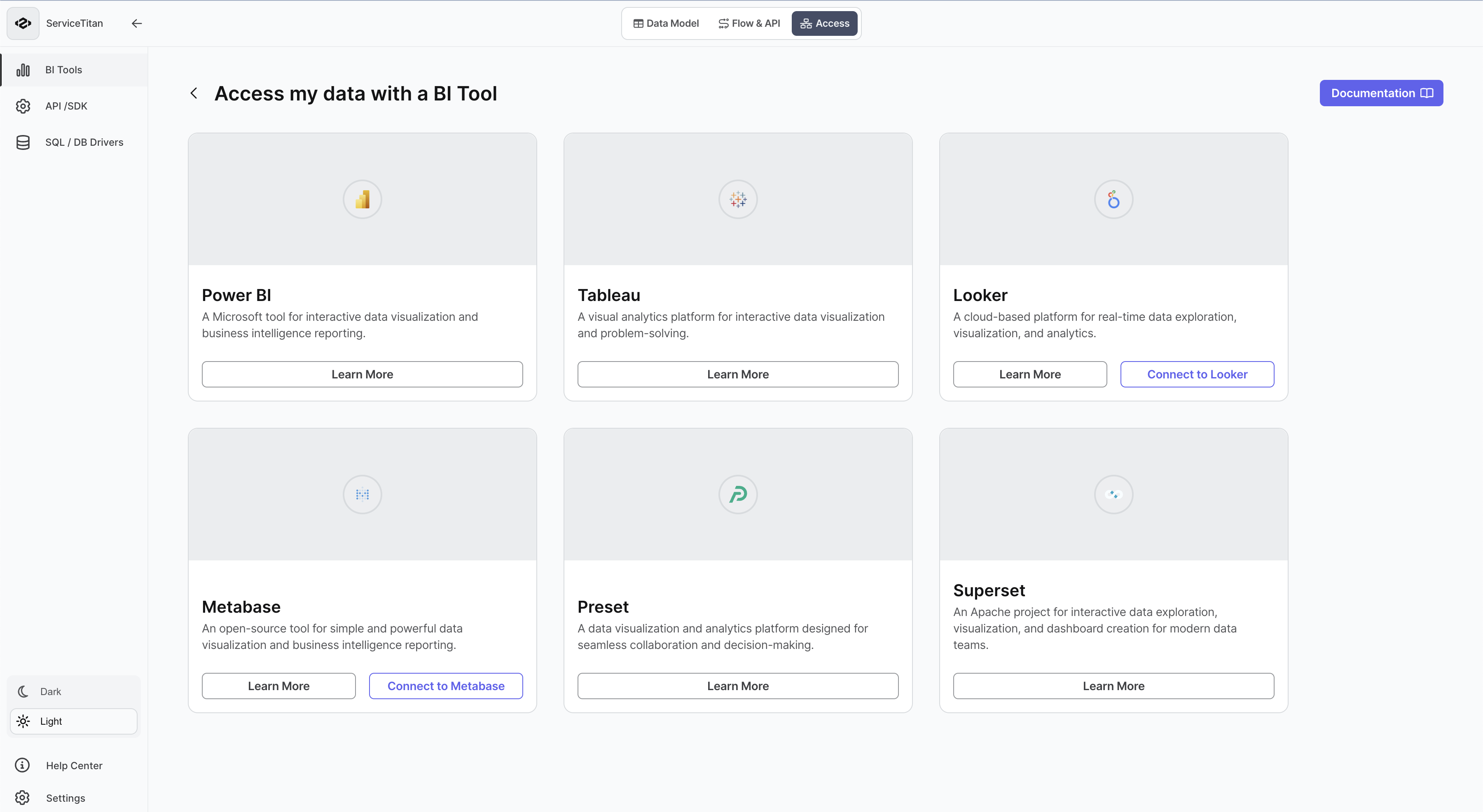
Task: Click the Metabase logo icon
Action: pos(362,494)
